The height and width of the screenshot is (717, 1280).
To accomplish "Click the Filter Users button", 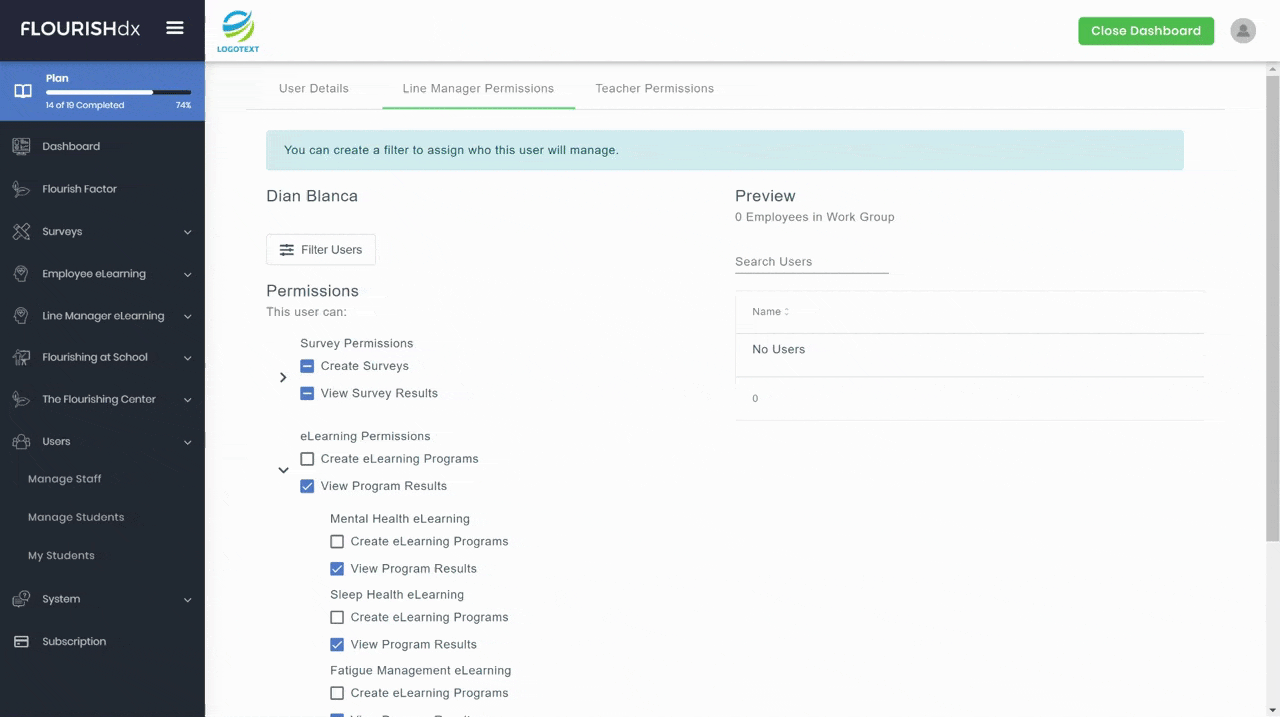I will (x=321, y=250).
